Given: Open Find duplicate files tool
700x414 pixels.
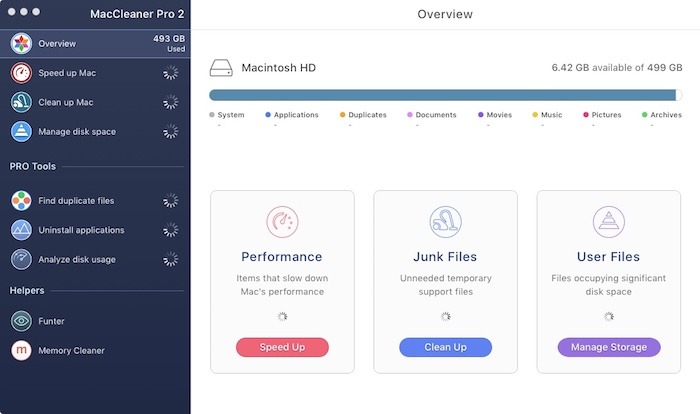Looking at the screenshot, I should click(95, 201).
